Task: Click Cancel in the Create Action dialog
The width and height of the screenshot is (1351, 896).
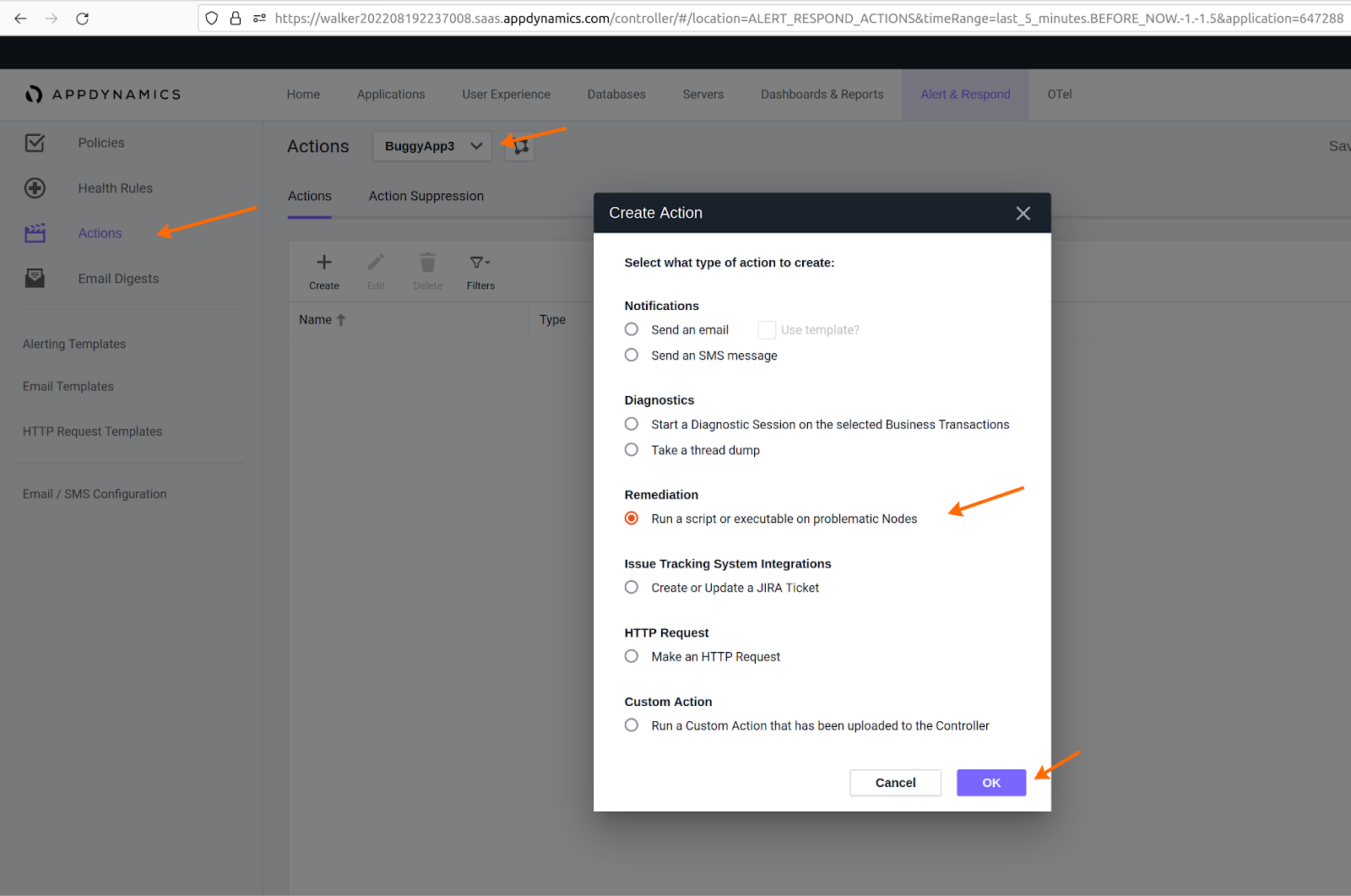Action: 896,783
